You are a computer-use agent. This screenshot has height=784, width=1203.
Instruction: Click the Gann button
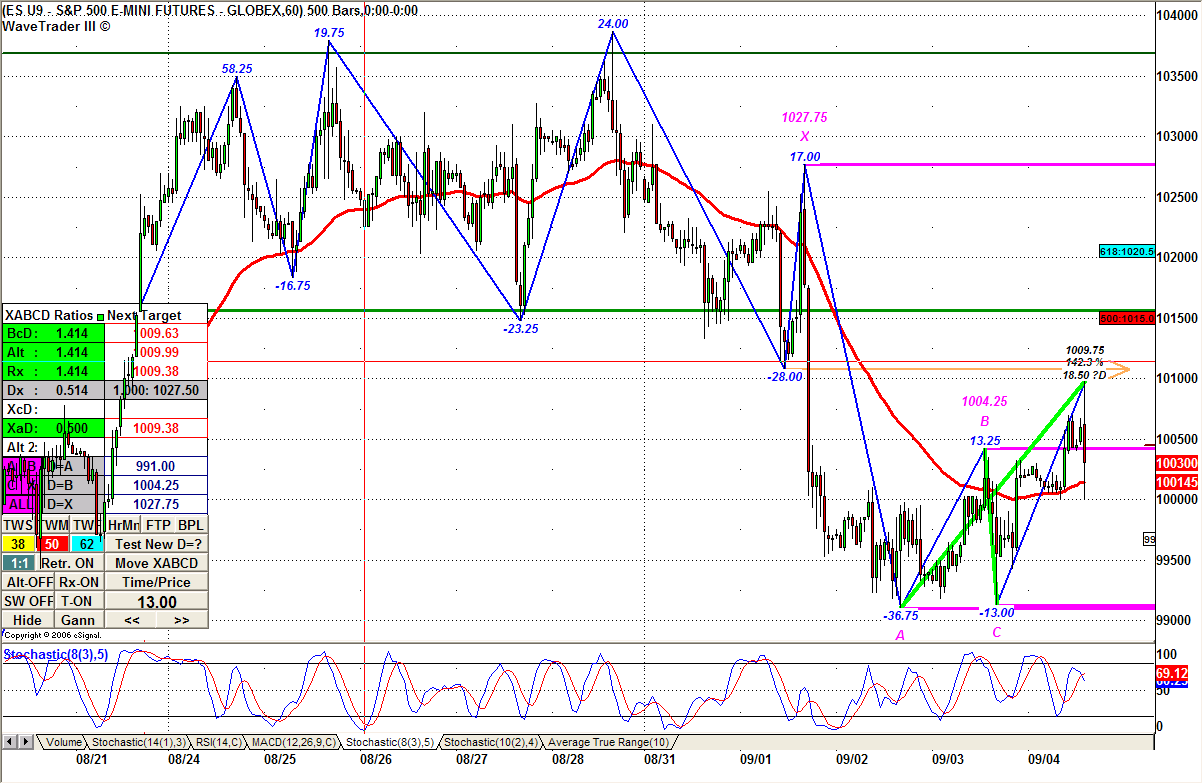[79, 620]
